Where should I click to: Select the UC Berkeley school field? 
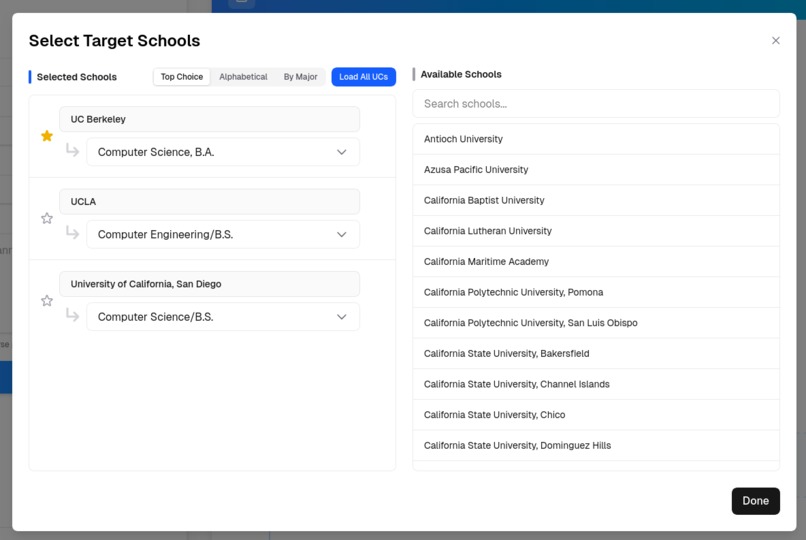(x=210, y=119)
